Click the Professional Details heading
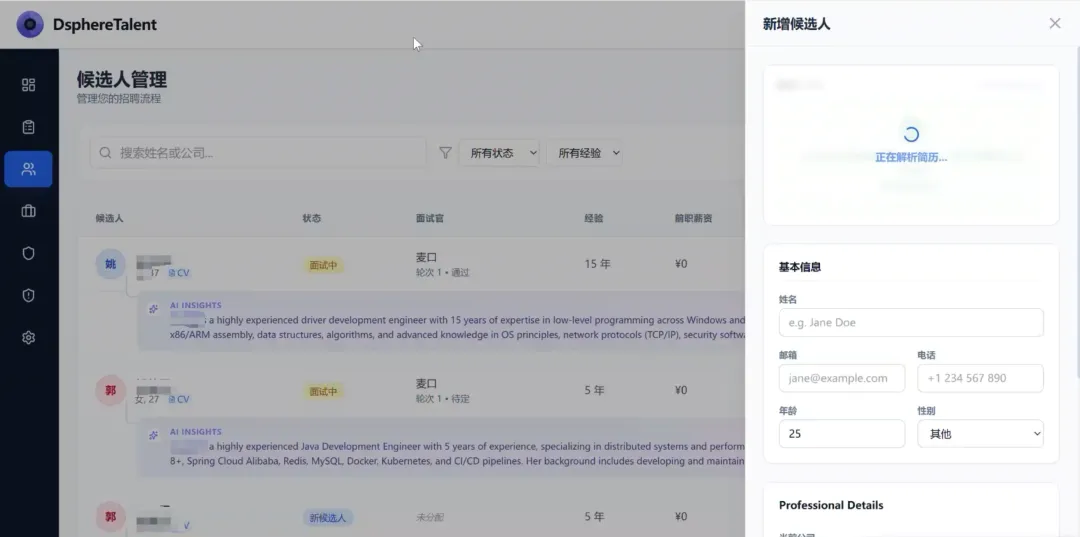Screen dimensions: 1080x537 pyautogui.click(x=831, y=505)
